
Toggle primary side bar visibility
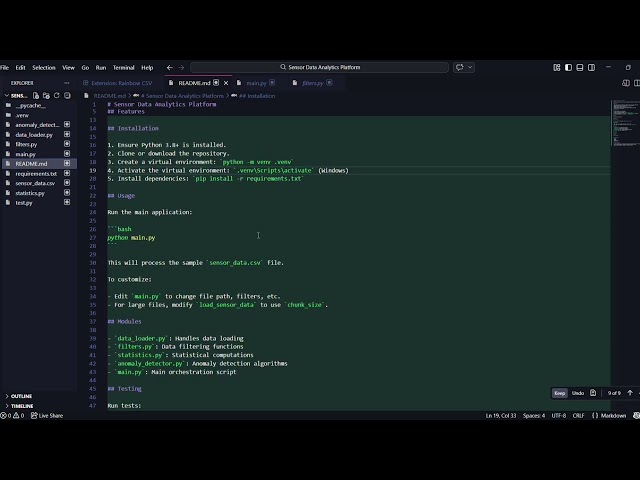point(568,67)
